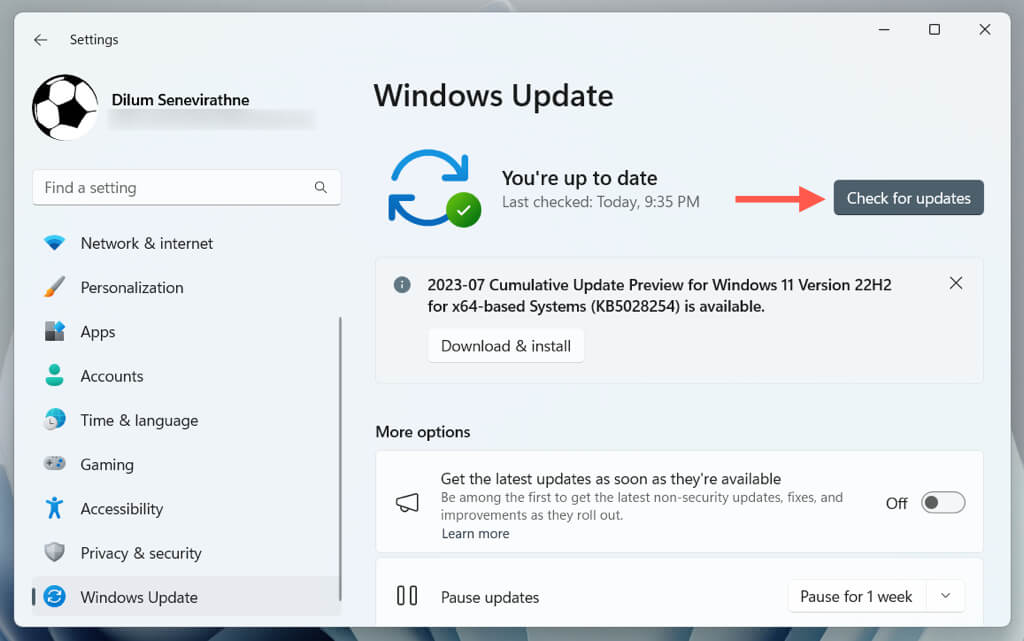The width and height of the screenshot is (1024, 641).
Task: Click the search magnifier icon
Action: [x=321, y=187]
